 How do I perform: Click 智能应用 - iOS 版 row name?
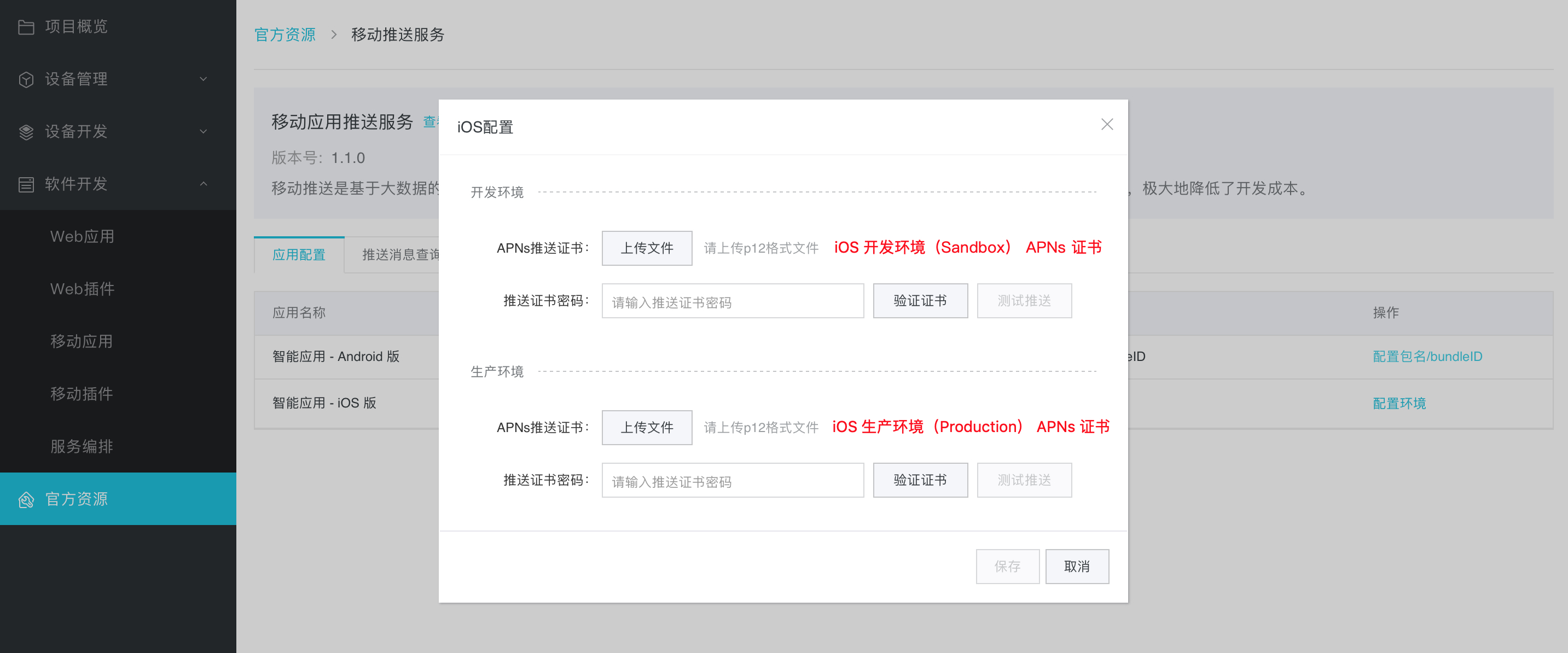pyautogui.click(x=324, y=403)
